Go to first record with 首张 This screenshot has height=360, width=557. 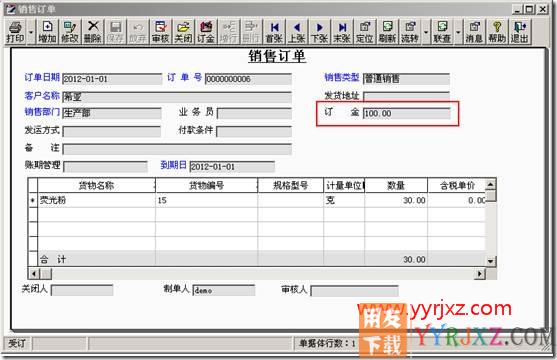274,32
